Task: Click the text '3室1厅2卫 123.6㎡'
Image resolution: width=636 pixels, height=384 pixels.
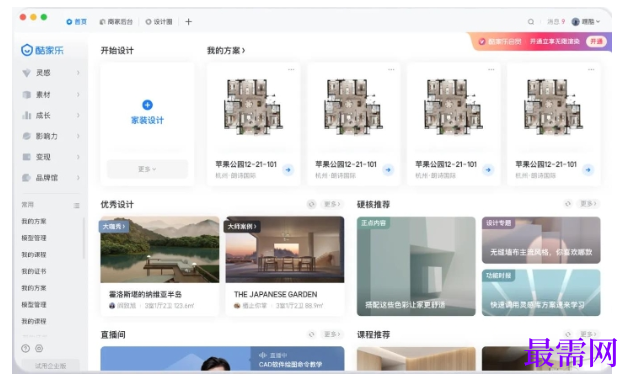Action: [169, 306]
